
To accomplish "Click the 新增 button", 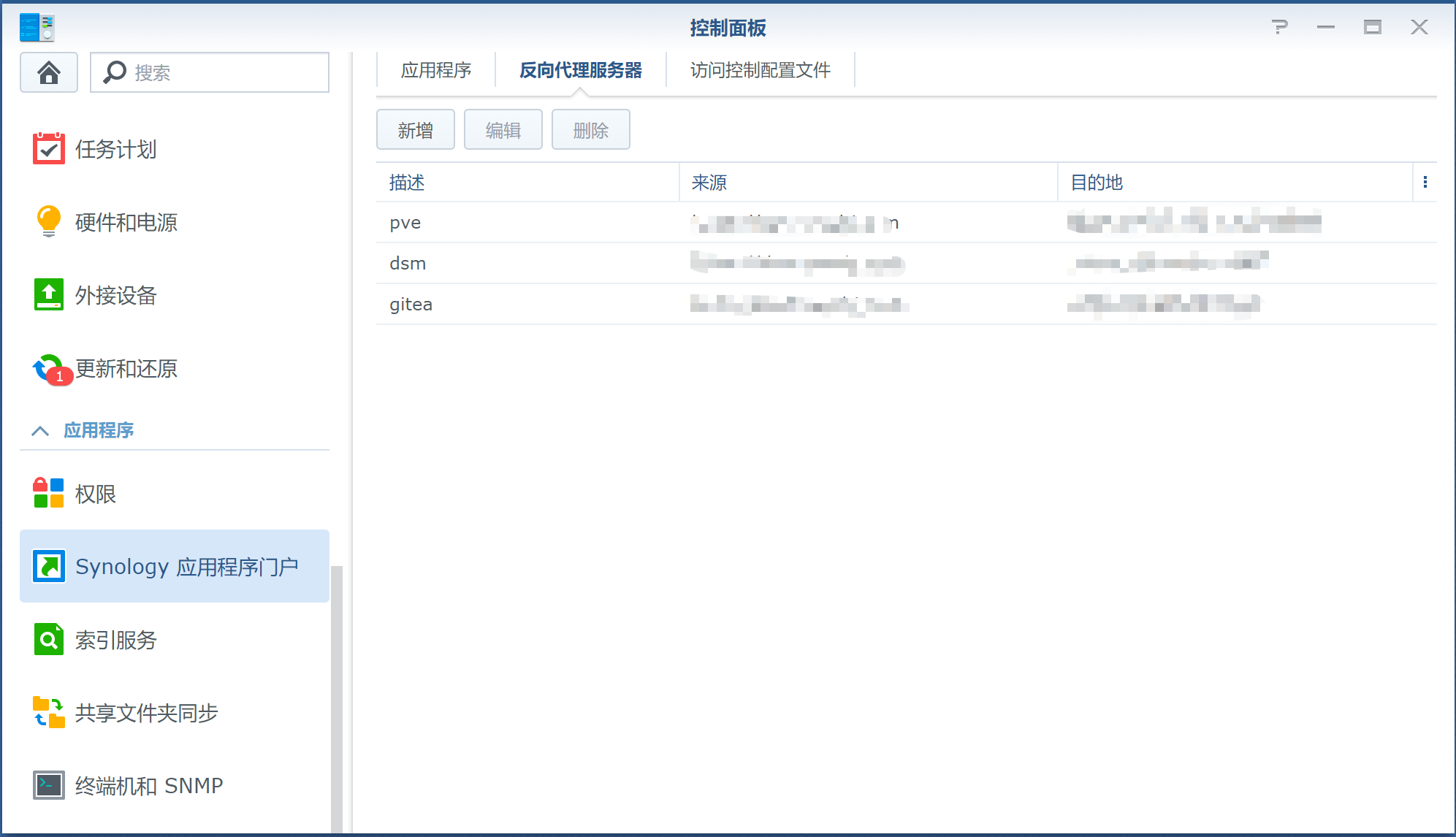I will [x=415, y=130].
